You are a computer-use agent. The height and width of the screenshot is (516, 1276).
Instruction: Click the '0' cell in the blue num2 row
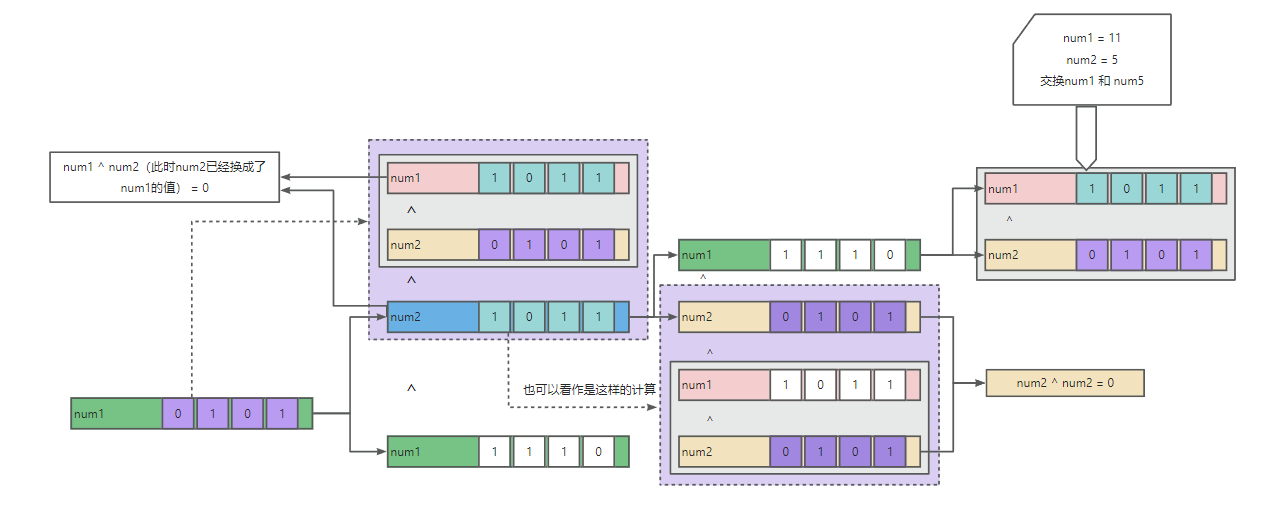(530, 317)
